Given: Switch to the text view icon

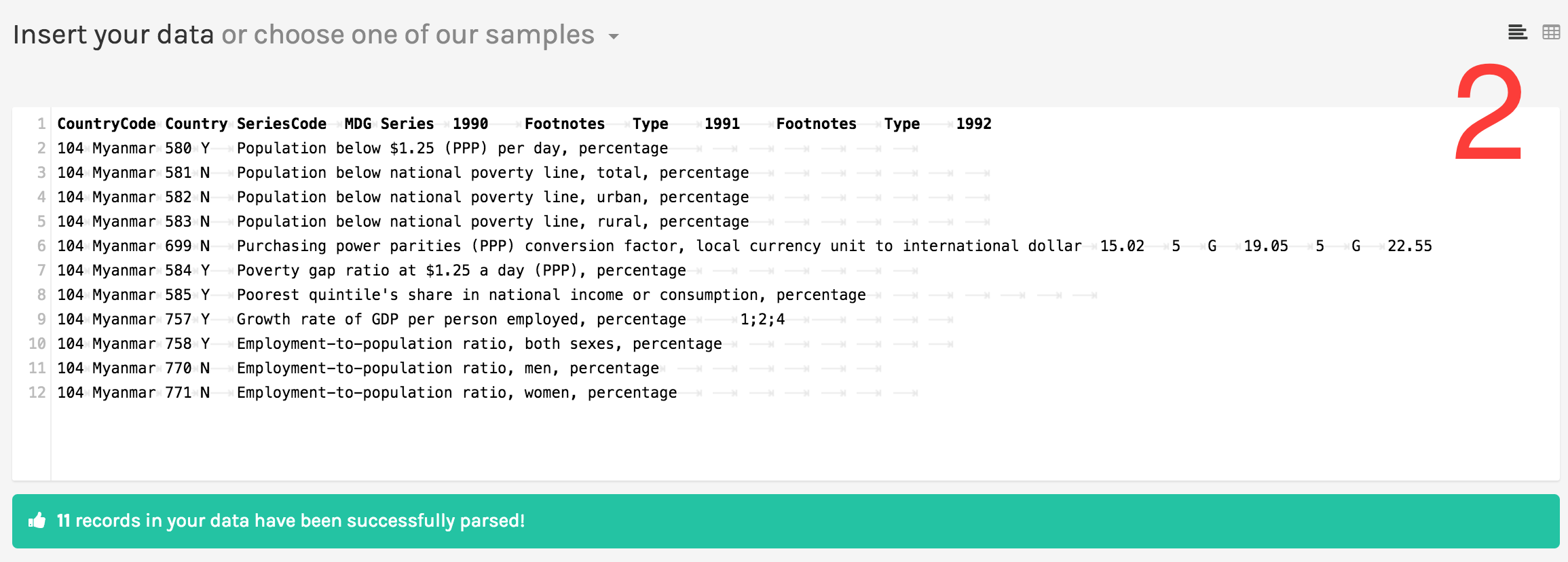Looking at the screenshot, I should (1517, 32).
